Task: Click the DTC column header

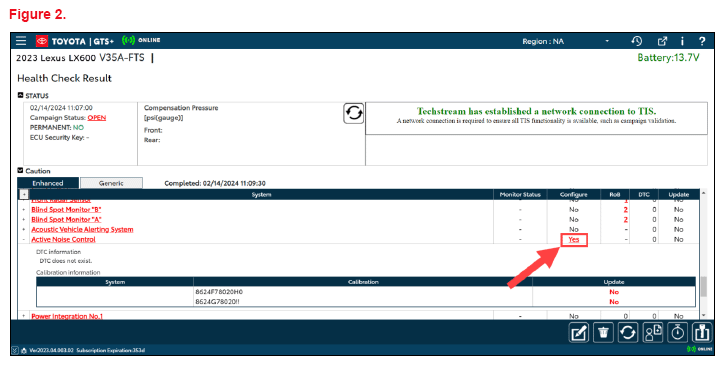Action: pos(644,195)
